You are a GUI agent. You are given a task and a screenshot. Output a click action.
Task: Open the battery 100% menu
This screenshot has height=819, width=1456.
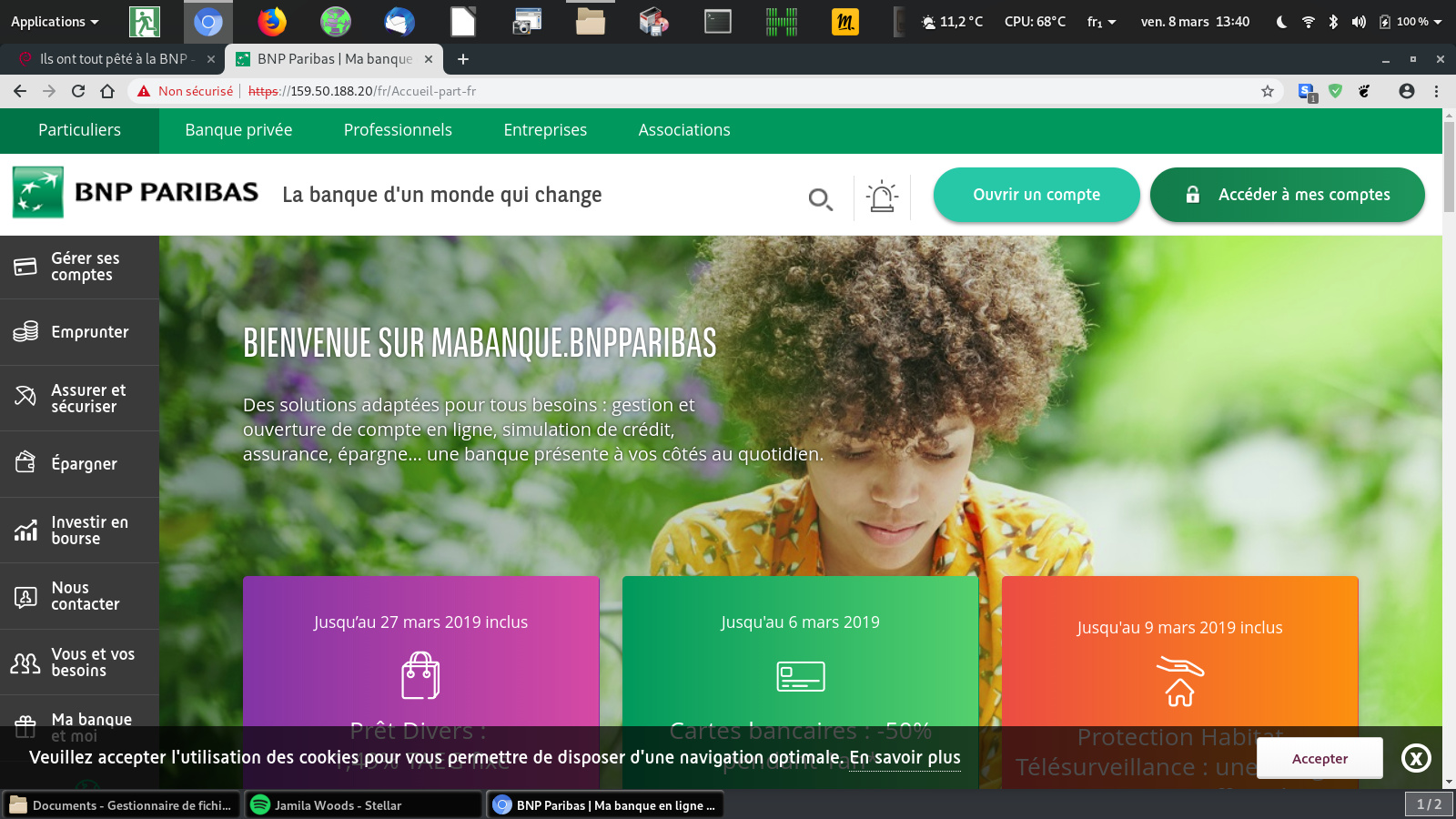pyautogui.click(x=1410, y=22)
